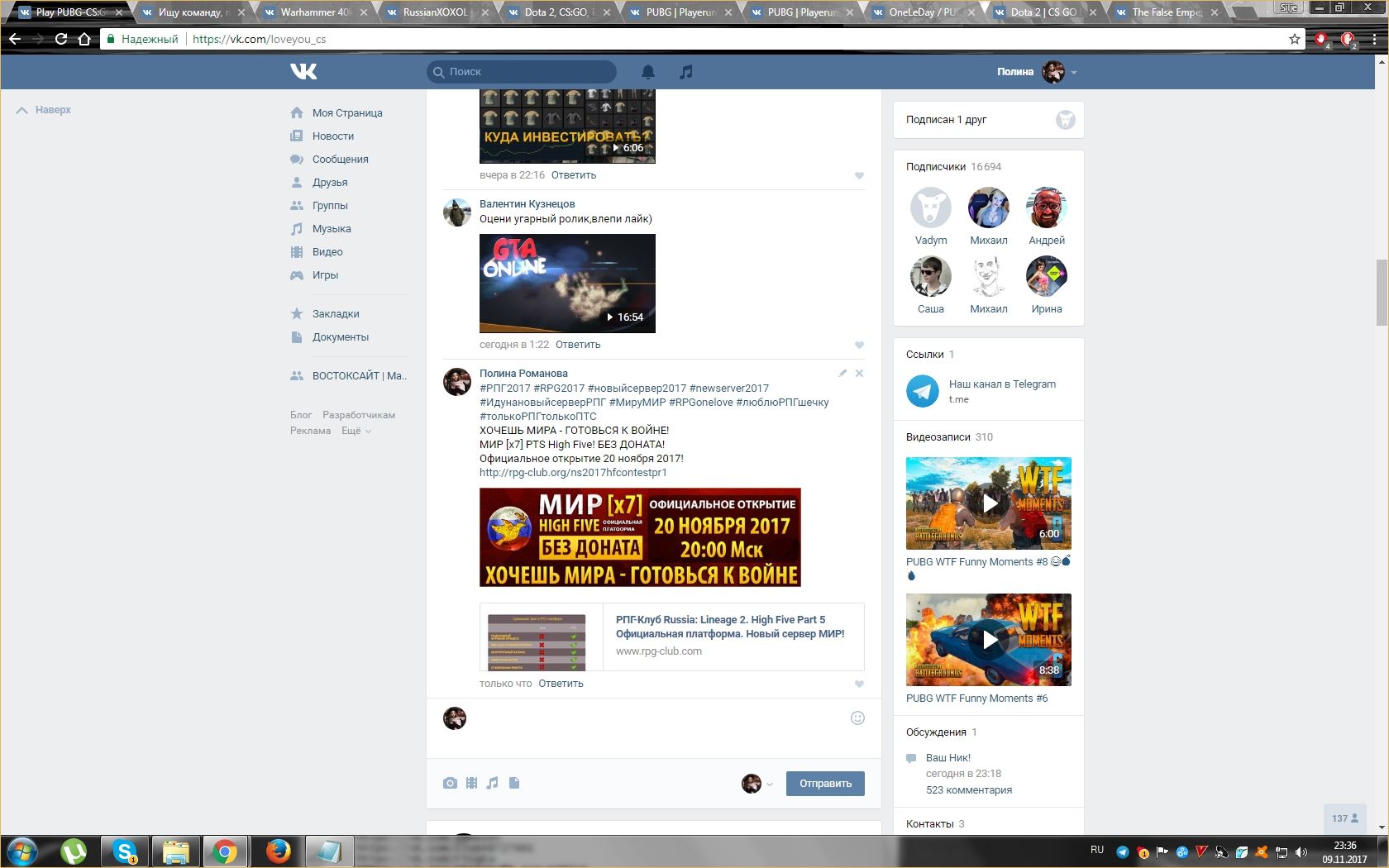Image resolution: width=1389 pixels, height=868 pixels.
Task: Expand the Ещё footer menu
Action: pos(356,431)
